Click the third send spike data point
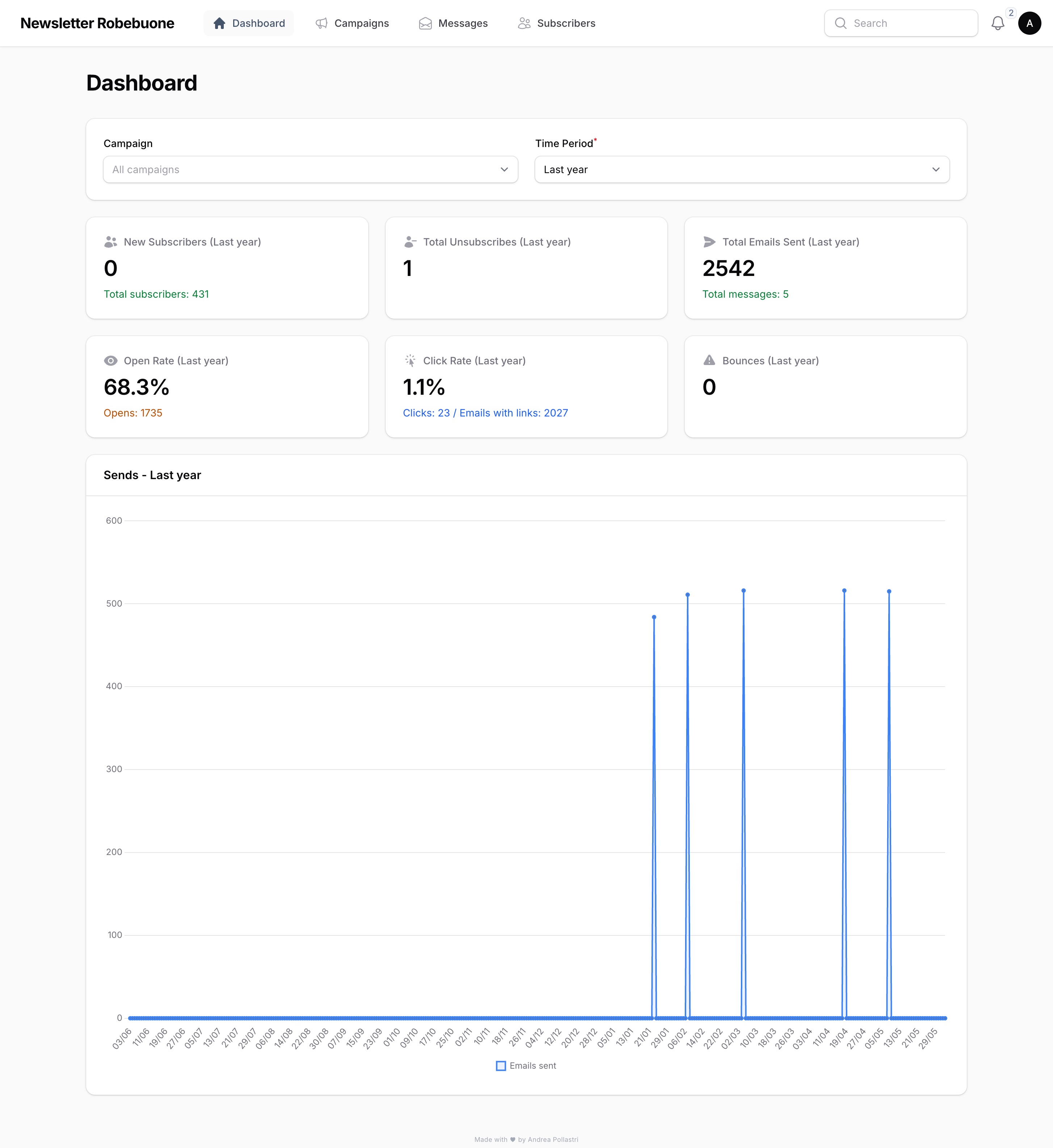The width and height of the screenshot is (1053, 1148). [744, 591]
